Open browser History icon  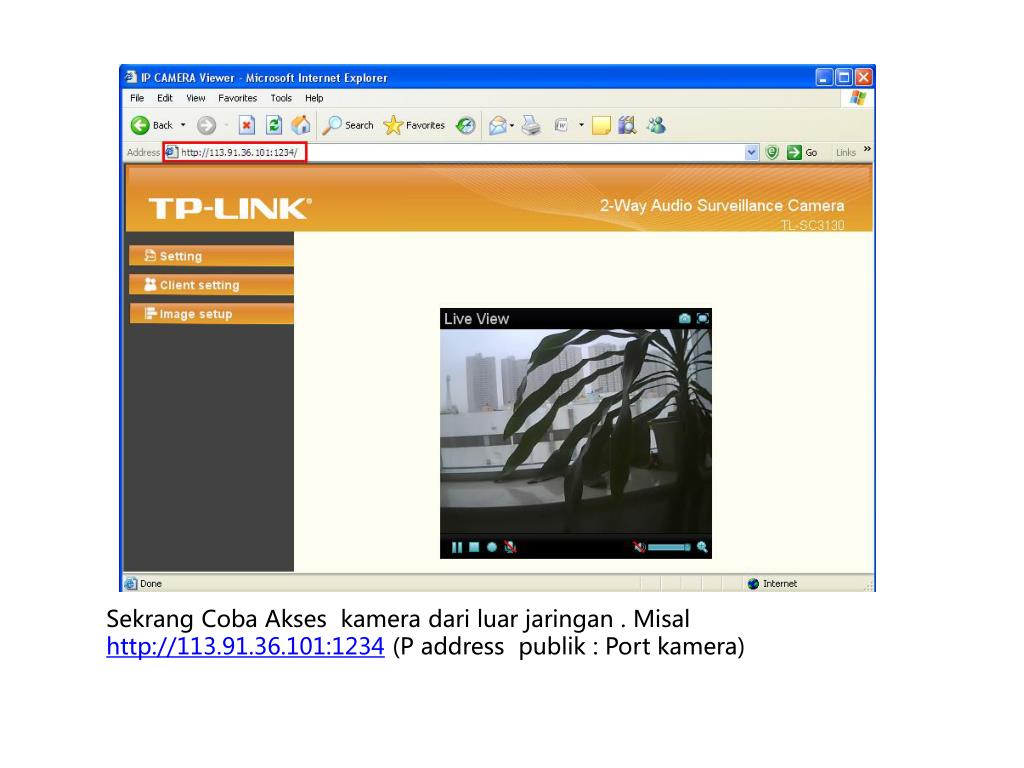466,125
